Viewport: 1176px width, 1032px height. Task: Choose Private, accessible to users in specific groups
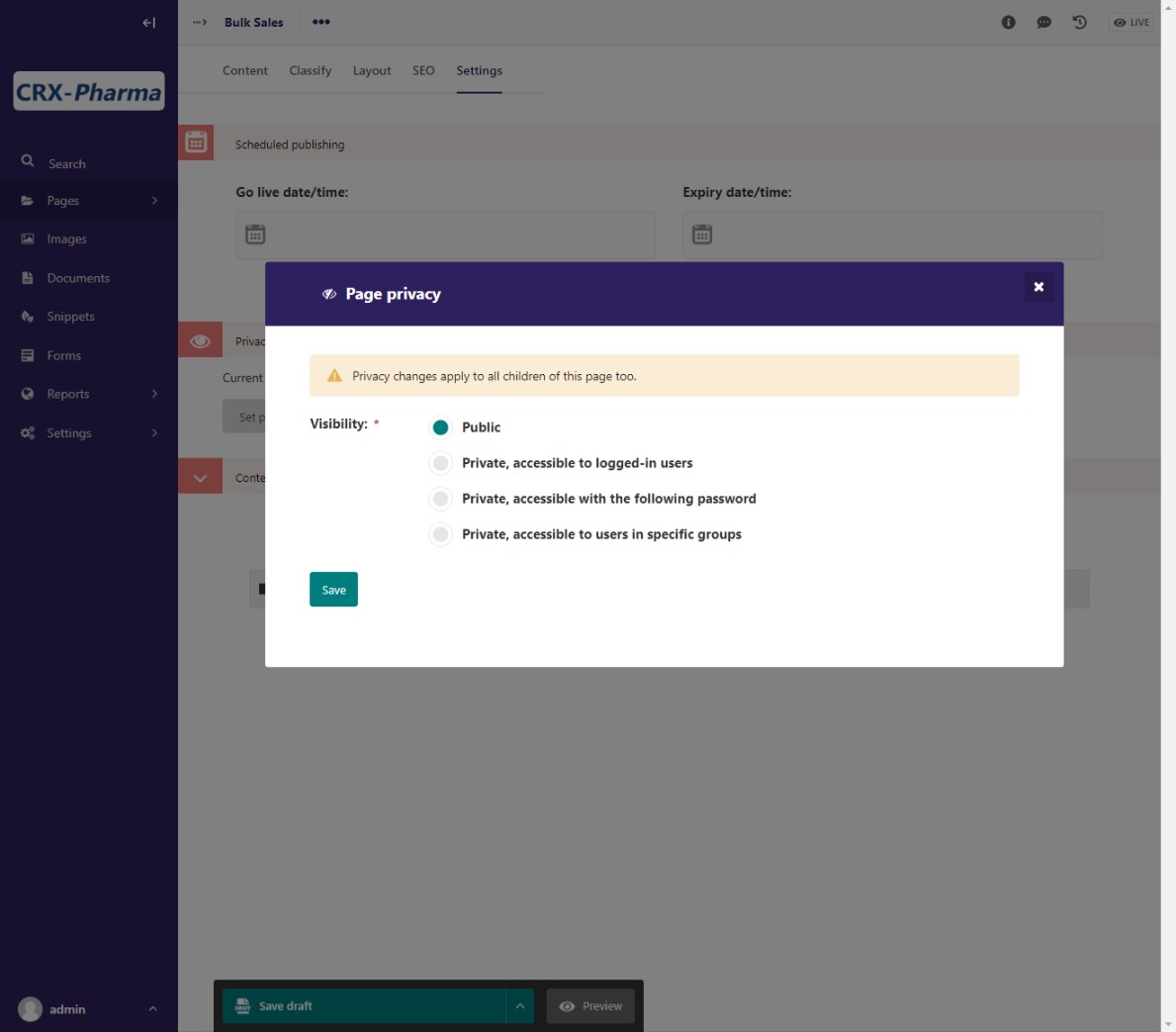point(441,534)
